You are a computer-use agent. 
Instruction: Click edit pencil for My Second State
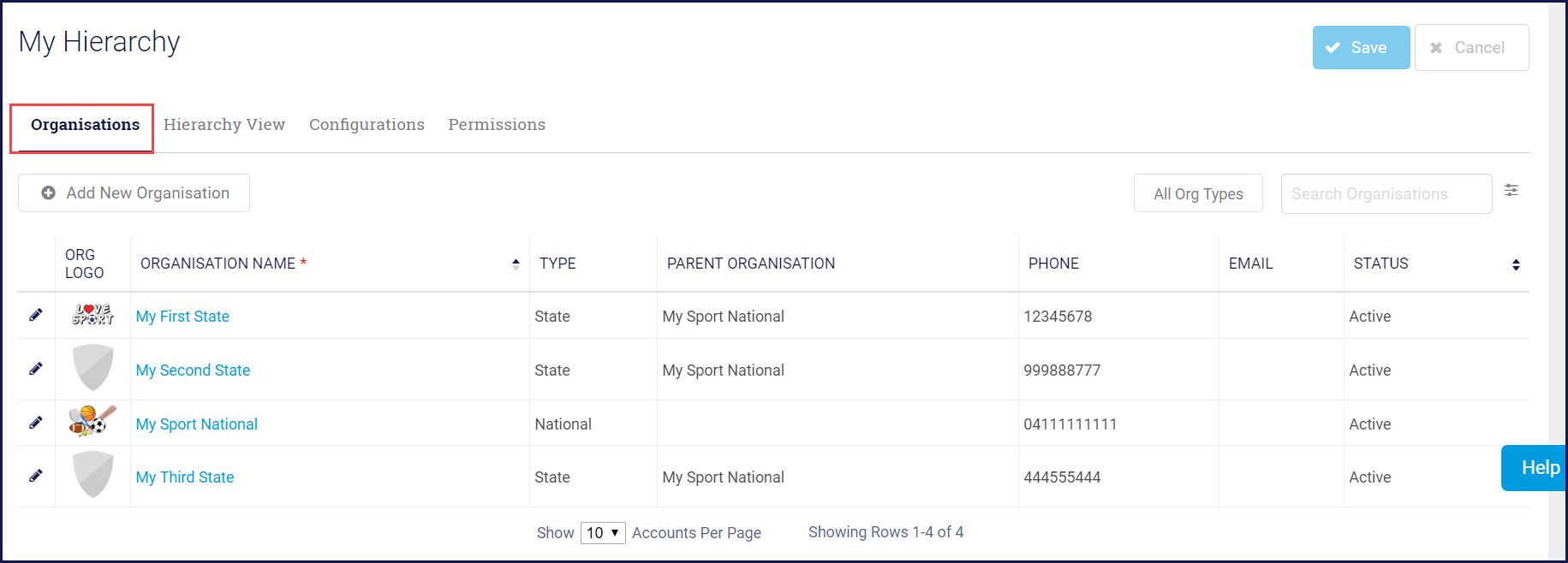click(36, 369)
